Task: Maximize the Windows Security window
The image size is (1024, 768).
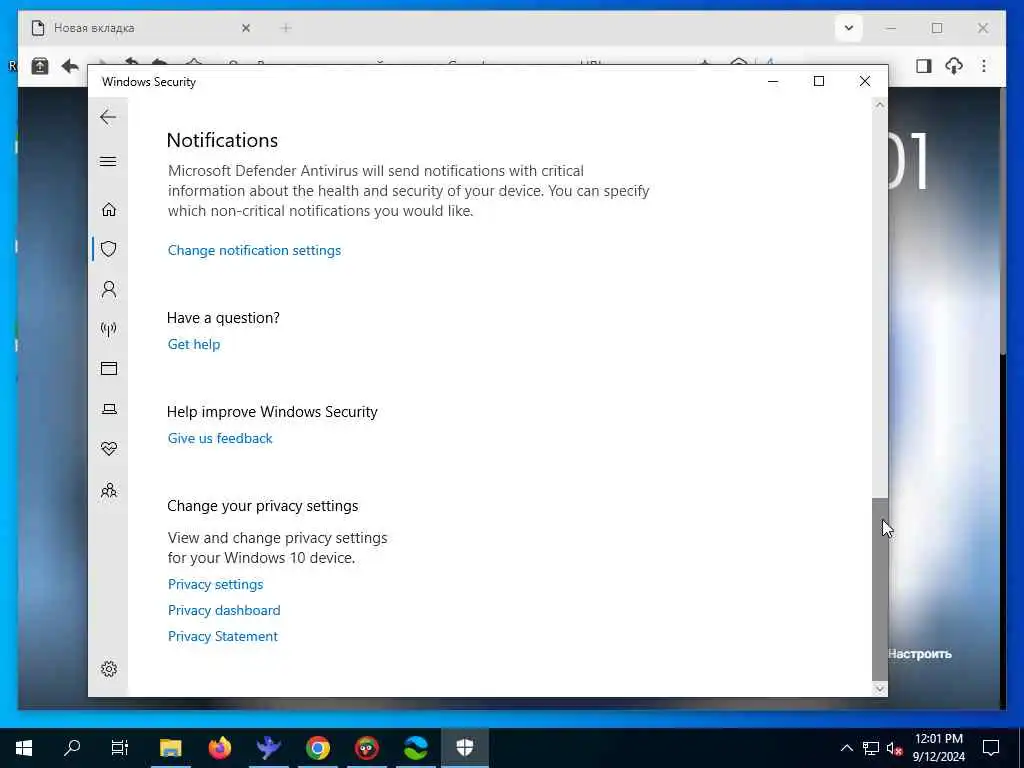Action: [819, 82]
